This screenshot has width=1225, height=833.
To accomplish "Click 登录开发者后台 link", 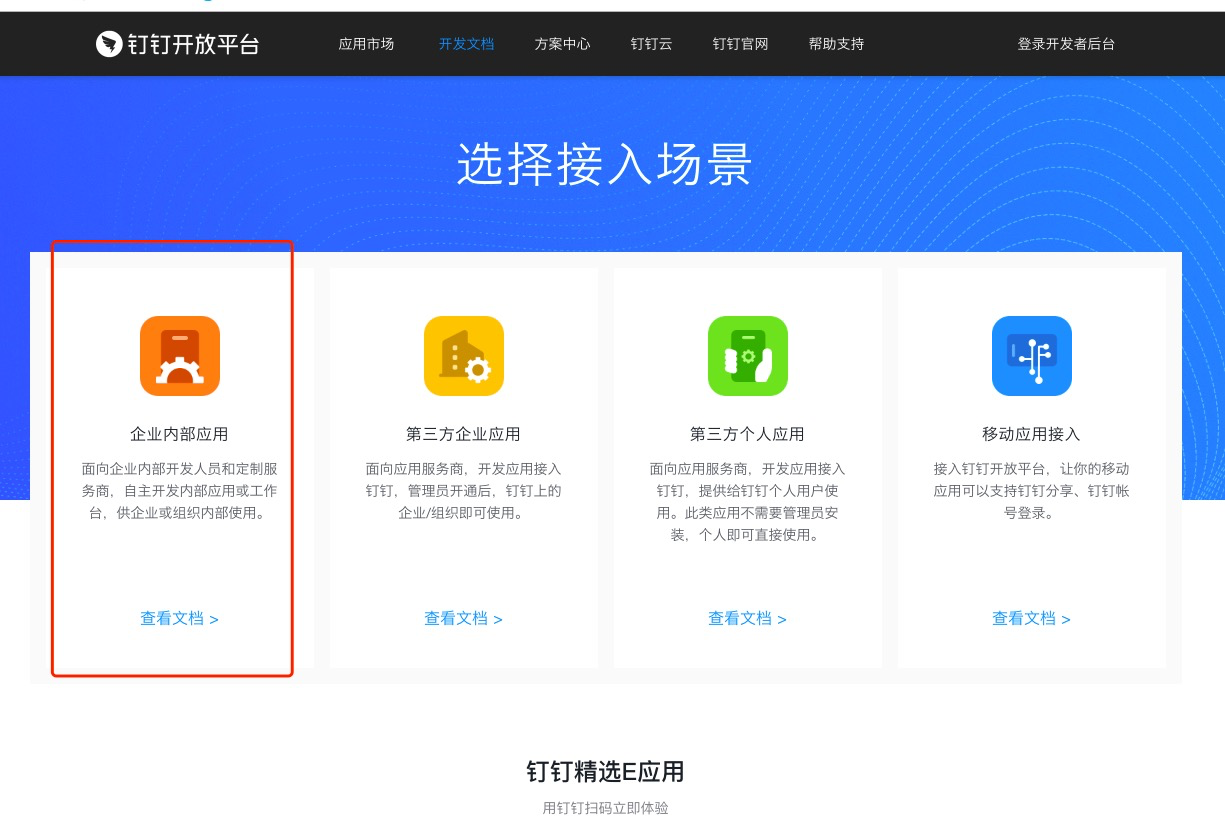I will 1066,44.
